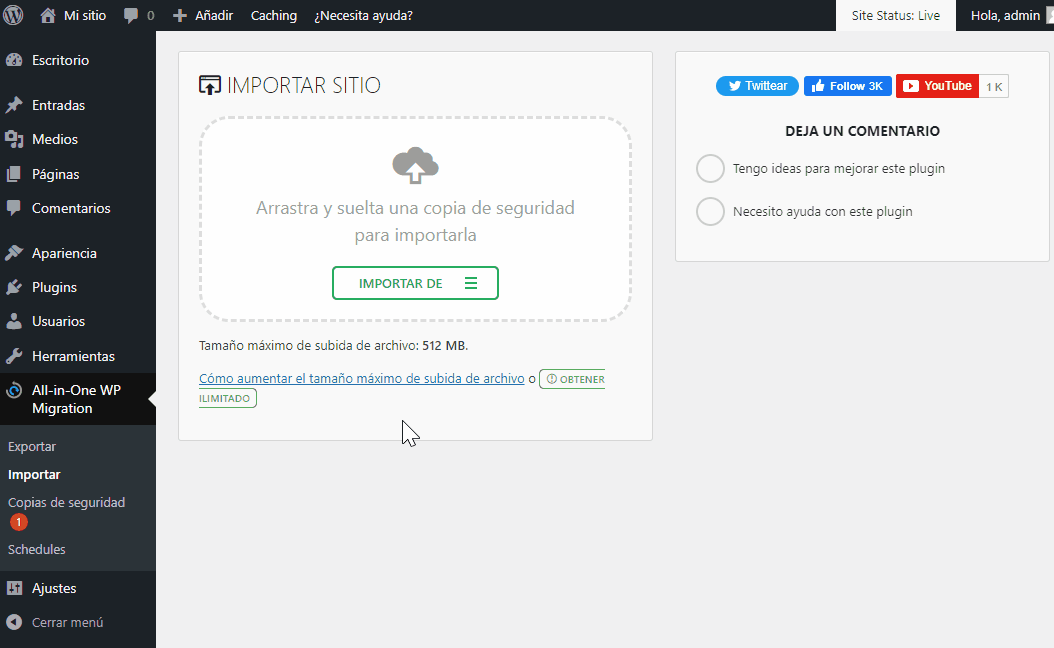Click the drag and drop upload area text
This screenshot has height=648, width=1054.
pyautogui.click(x=415, y=221)
